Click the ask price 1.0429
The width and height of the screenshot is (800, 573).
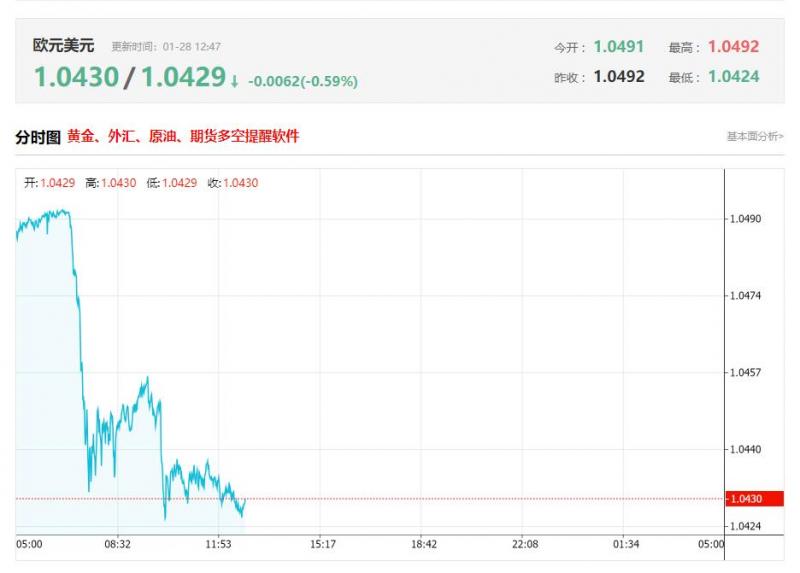pos(183,77)
